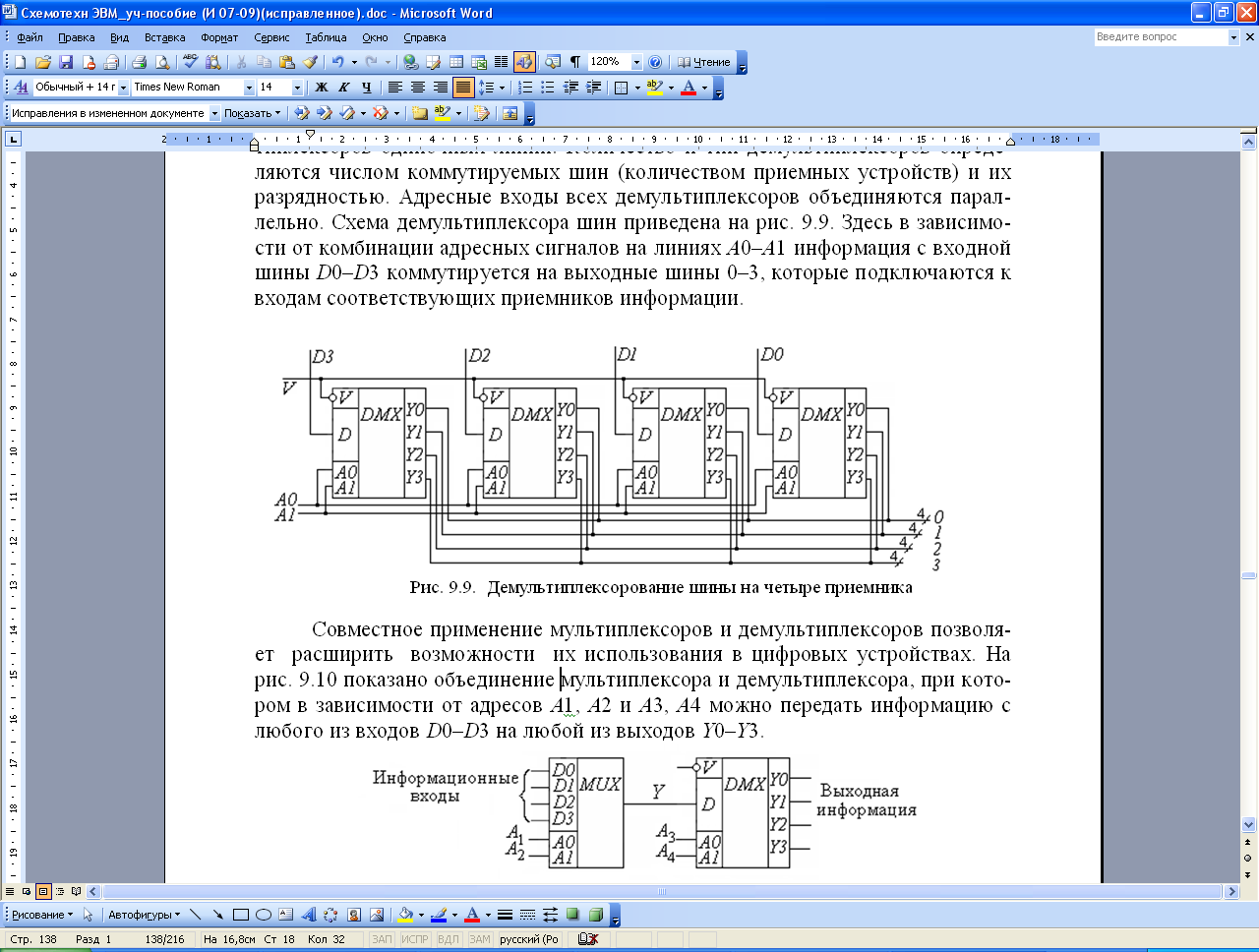This screenshot has width=1259, height=952.
Task: Open the Формат menu
Action: point(219,37)
